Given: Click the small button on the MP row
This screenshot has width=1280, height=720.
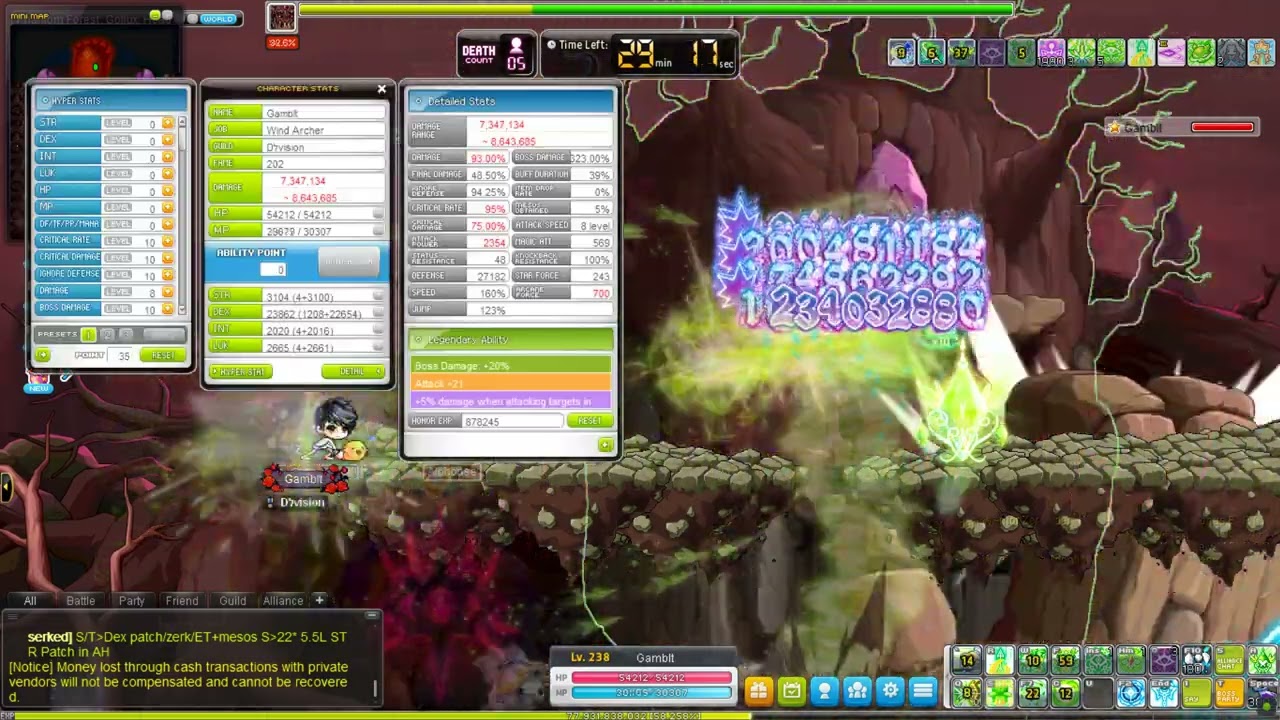Looking at the screenshot, I should 378,231.
